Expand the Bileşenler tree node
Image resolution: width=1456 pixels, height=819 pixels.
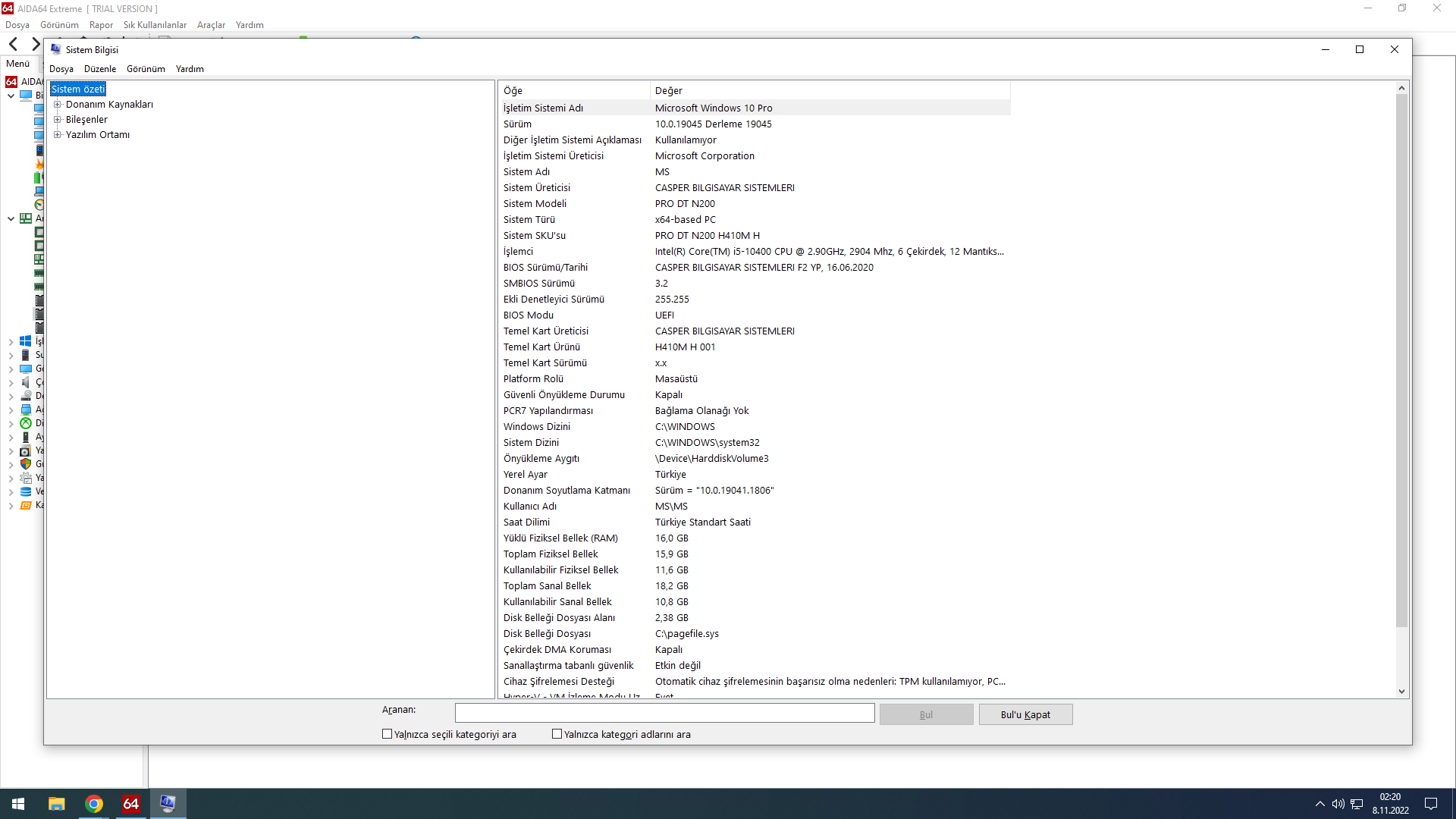(x=57, y=120)
